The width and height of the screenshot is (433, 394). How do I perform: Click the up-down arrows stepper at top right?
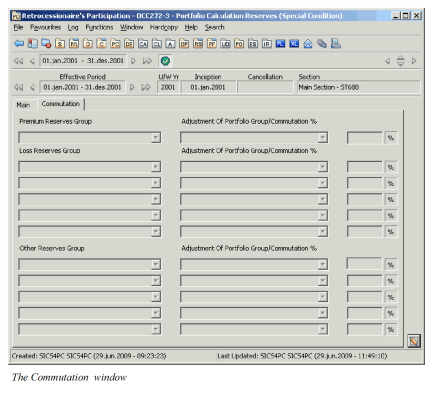point(400,61)
